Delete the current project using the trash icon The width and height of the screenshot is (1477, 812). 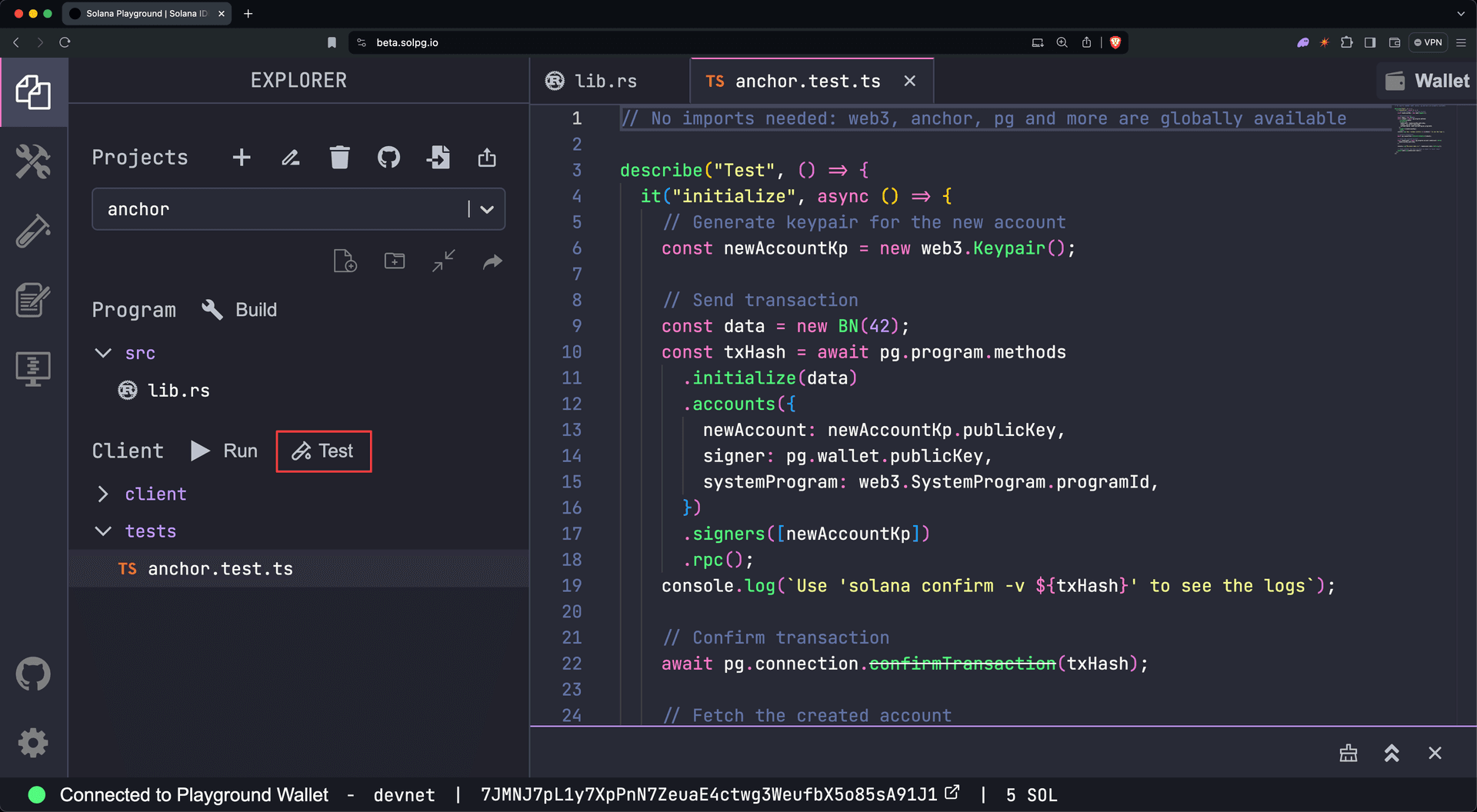340,157
